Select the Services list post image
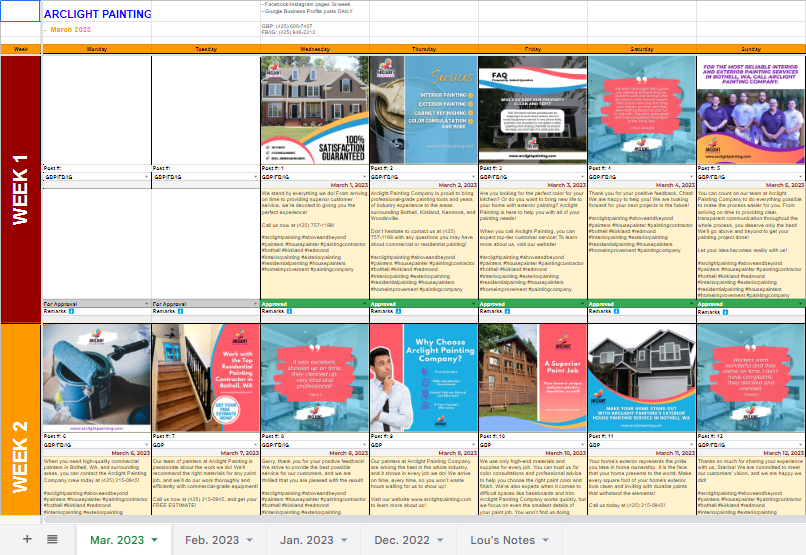Screen dimensions: 806x555 click(x=424, y=110)
